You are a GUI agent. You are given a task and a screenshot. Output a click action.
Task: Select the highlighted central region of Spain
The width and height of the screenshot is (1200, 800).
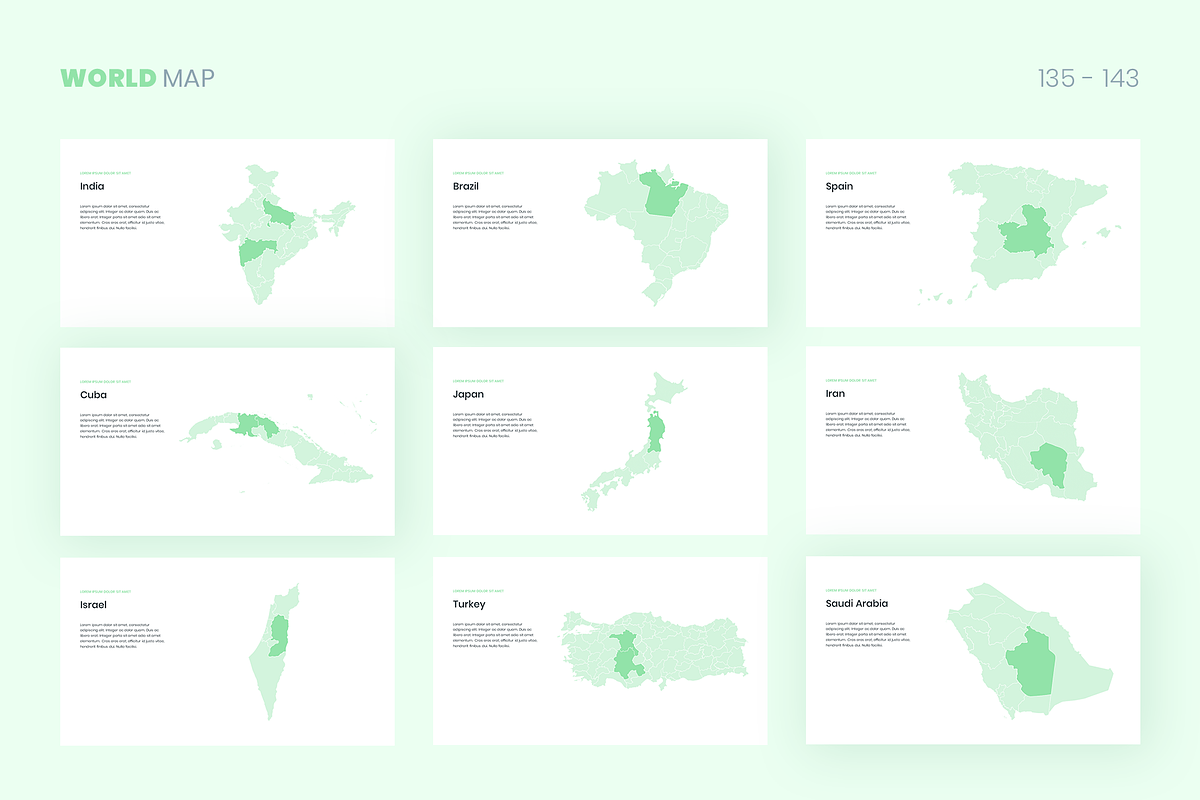click(1026, 230)
